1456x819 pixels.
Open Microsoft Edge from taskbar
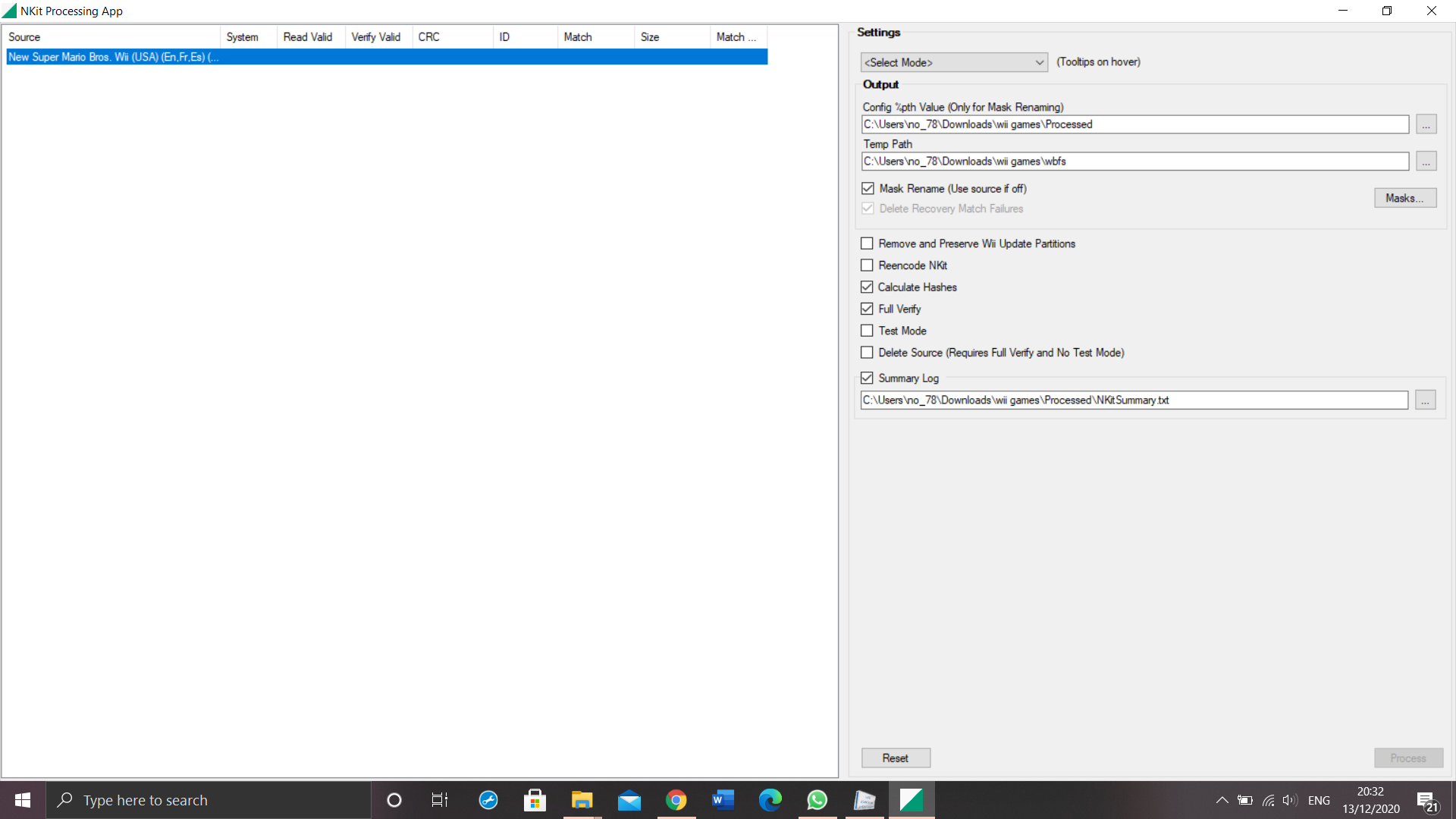click(x=770, y=800)
